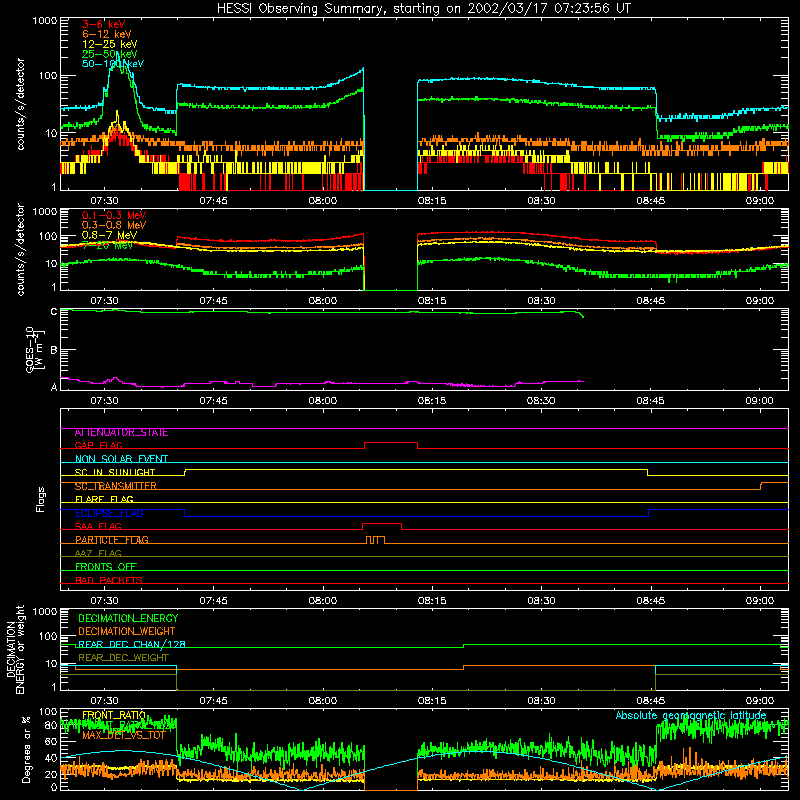Click the 0.3-0.8 MeV legend label
This screenshot has width=800, height=800.
(x=114, y=225)
